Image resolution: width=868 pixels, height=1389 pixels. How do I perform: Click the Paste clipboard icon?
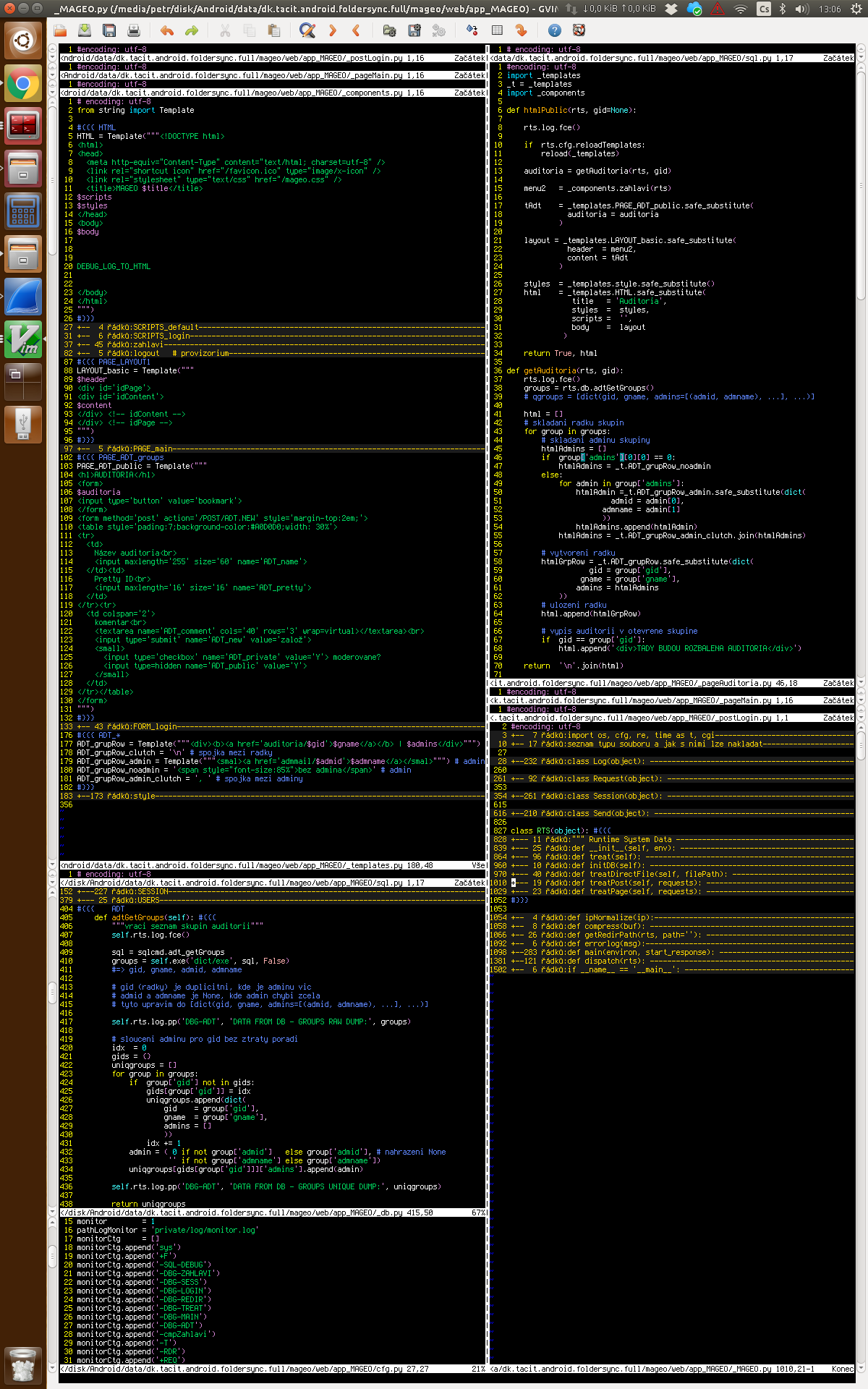coord(274,30)
